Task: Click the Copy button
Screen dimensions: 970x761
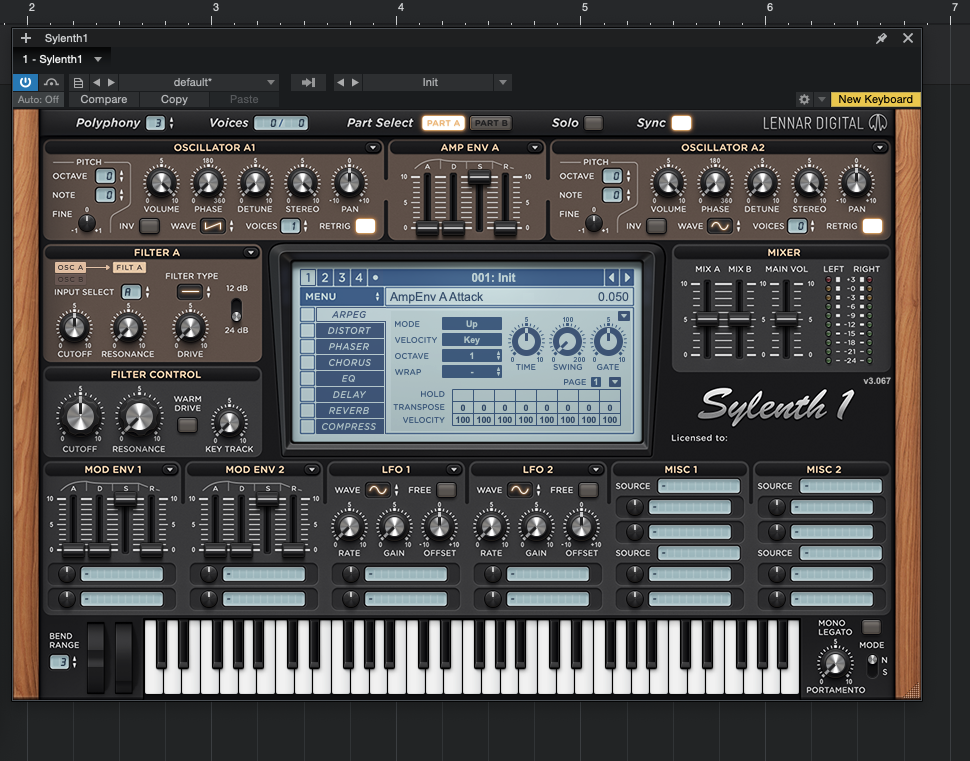Action: point(174,99)
